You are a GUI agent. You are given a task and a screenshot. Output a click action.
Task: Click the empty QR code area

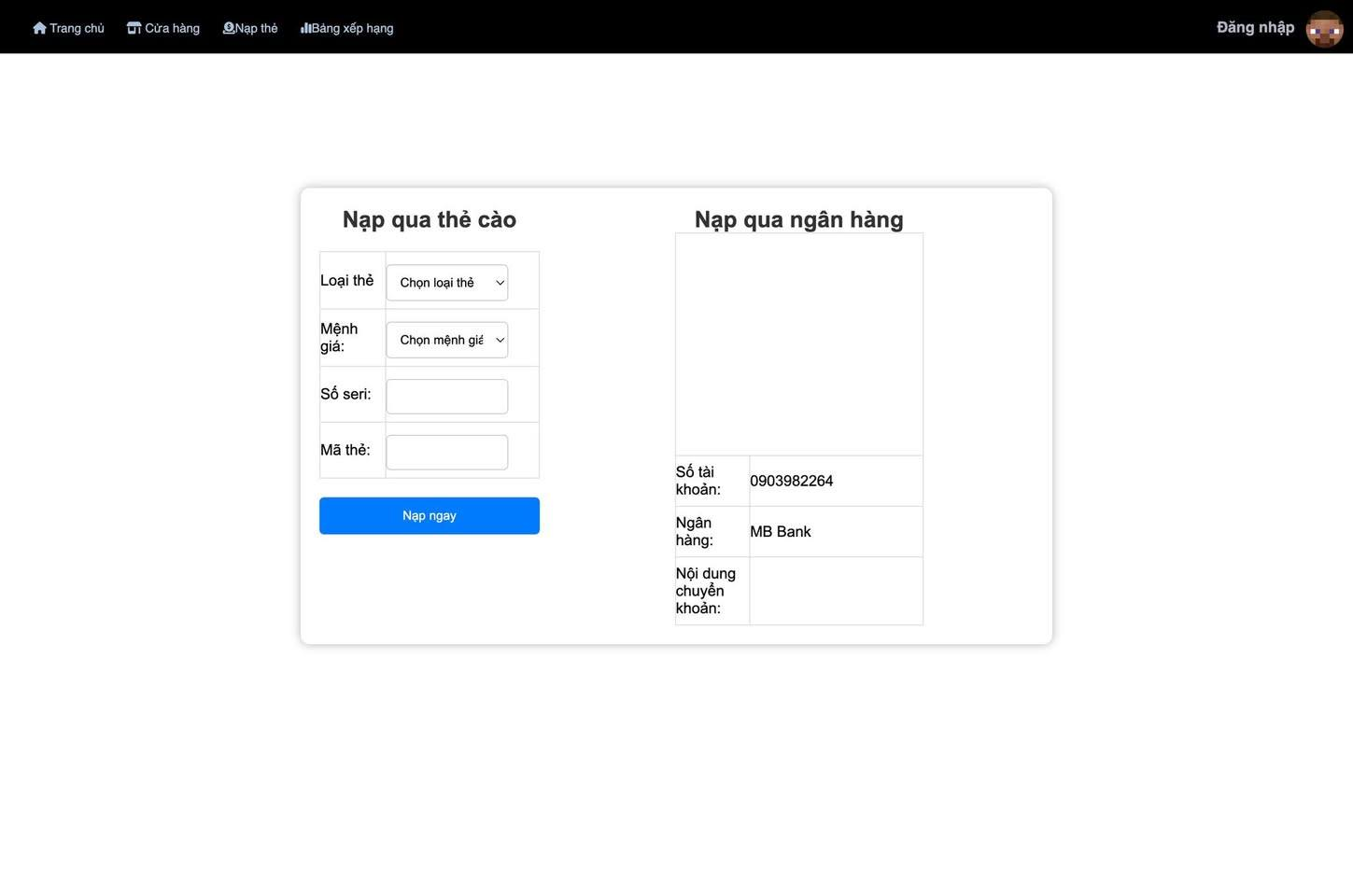798,344
